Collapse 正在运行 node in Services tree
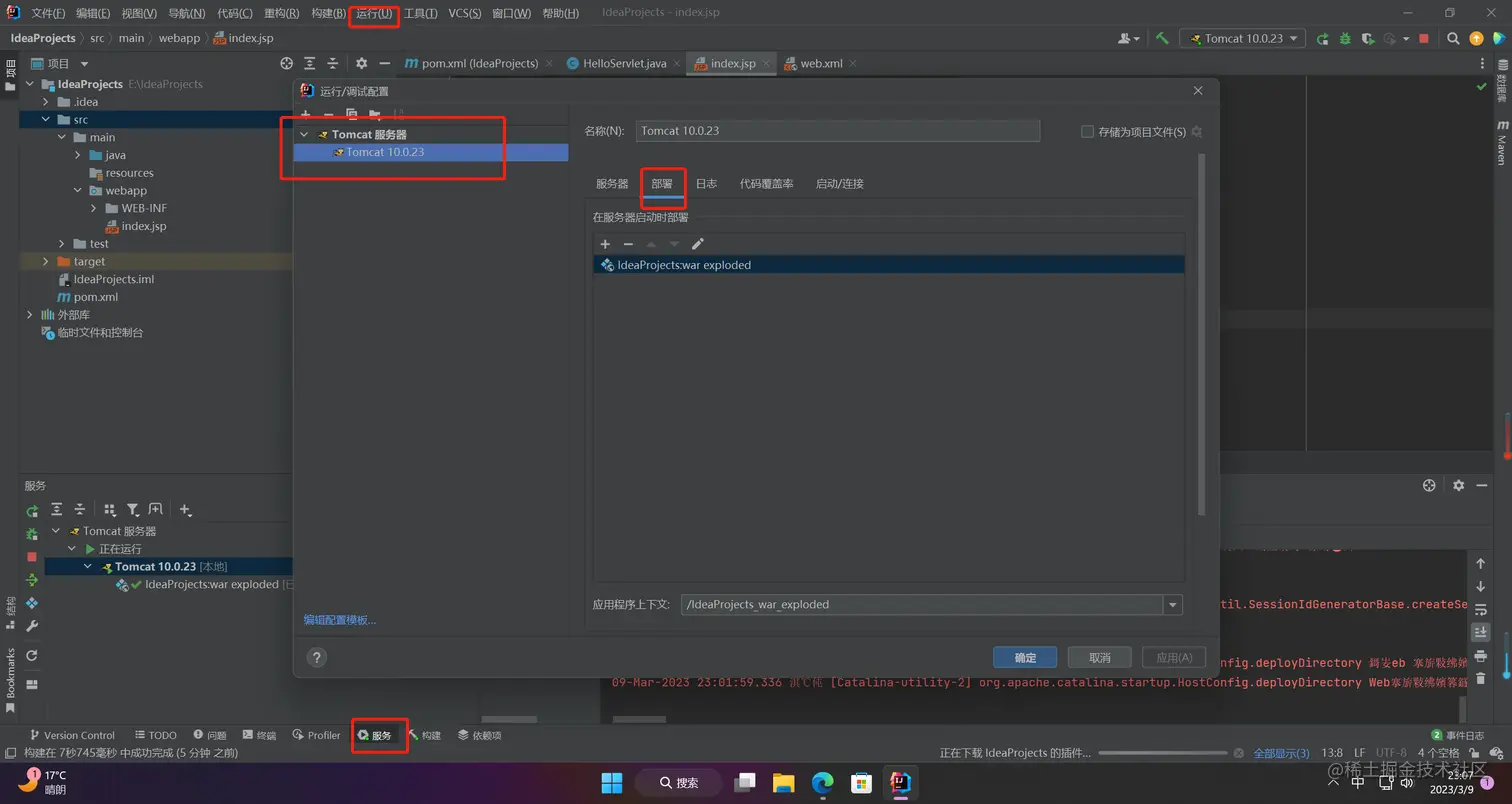The image size is (1512, 804). (x=72, y=549)
